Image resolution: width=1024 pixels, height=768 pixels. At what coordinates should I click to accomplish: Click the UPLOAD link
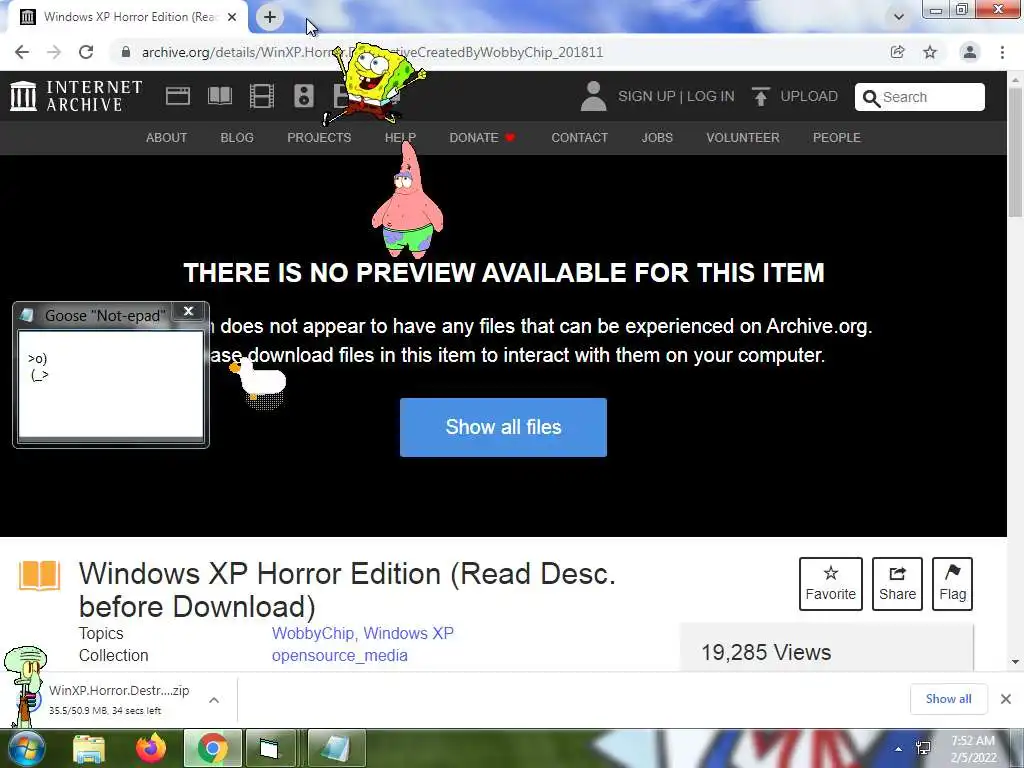[x=809, y=97]
